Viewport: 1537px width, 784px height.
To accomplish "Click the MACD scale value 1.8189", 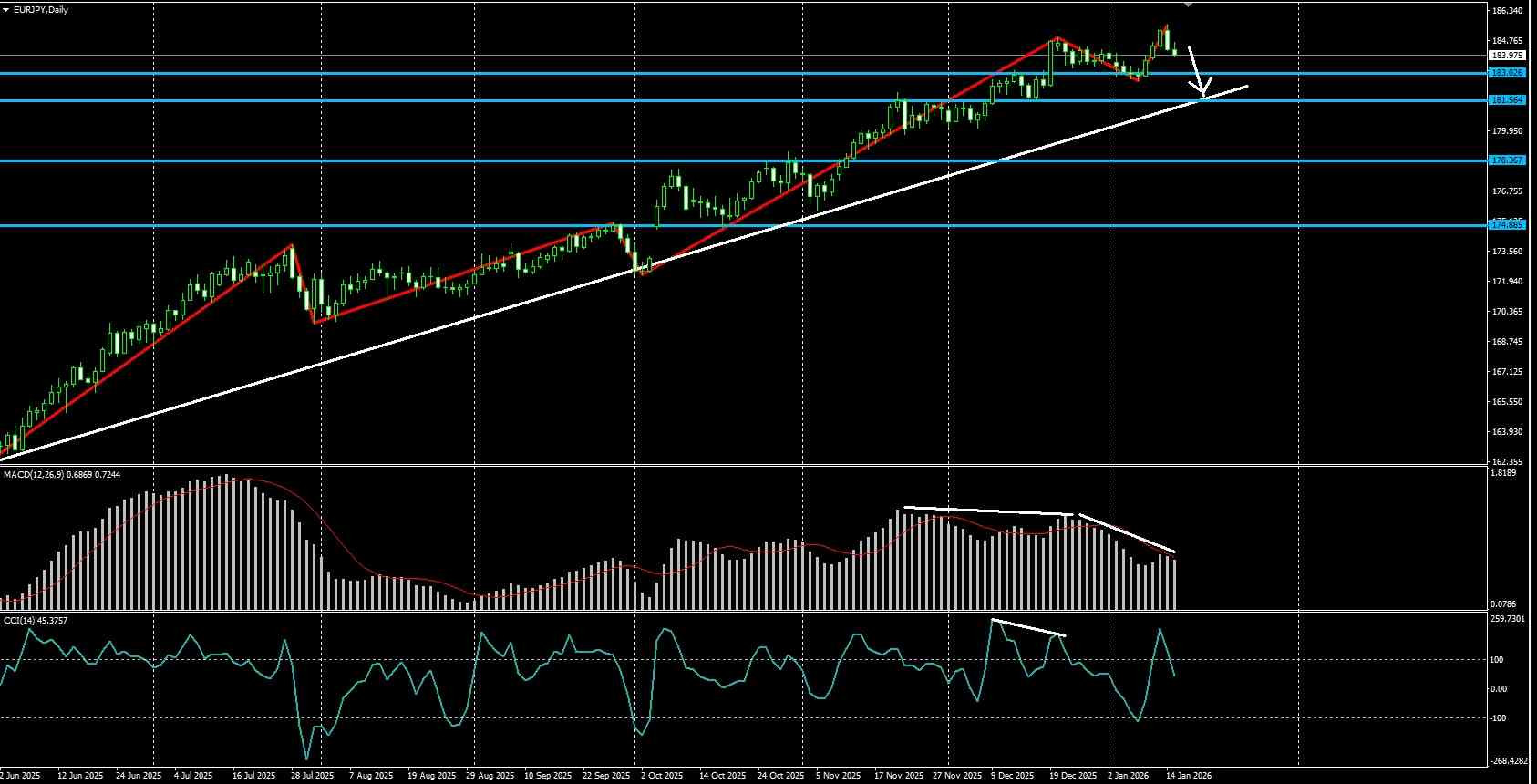I will [x=1505, y=473].
